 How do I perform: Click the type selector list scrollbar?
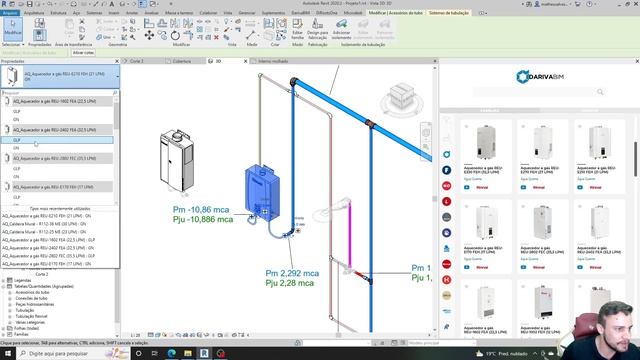(x=116, y=116)
